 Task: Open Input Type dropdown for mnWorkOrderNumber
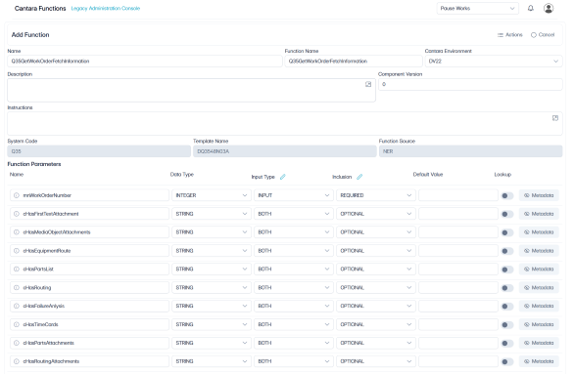click(x=294, y=195)
